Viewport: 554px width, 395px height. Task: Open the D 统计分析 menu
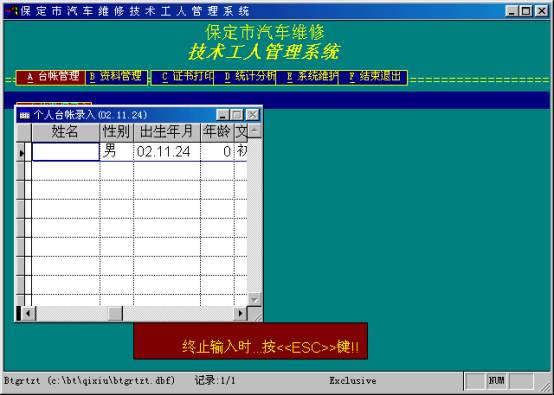pyautogui.click(x=245, y=77)
